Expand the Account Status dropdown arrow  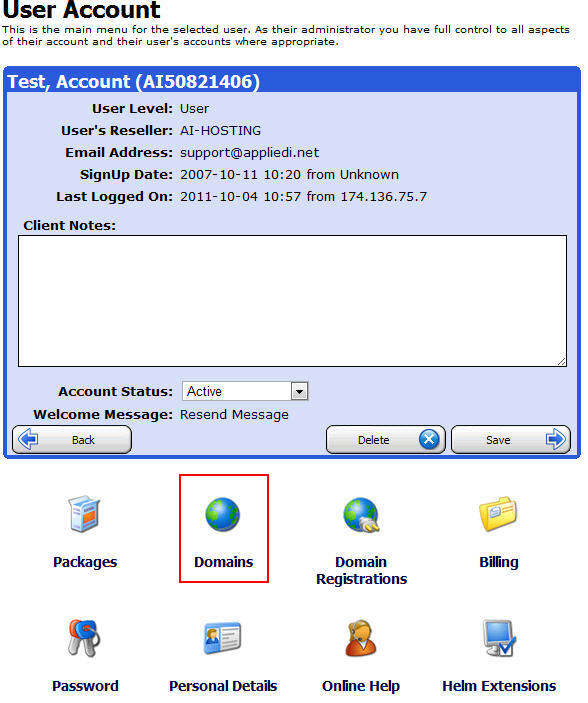click(x=299, y=391)
